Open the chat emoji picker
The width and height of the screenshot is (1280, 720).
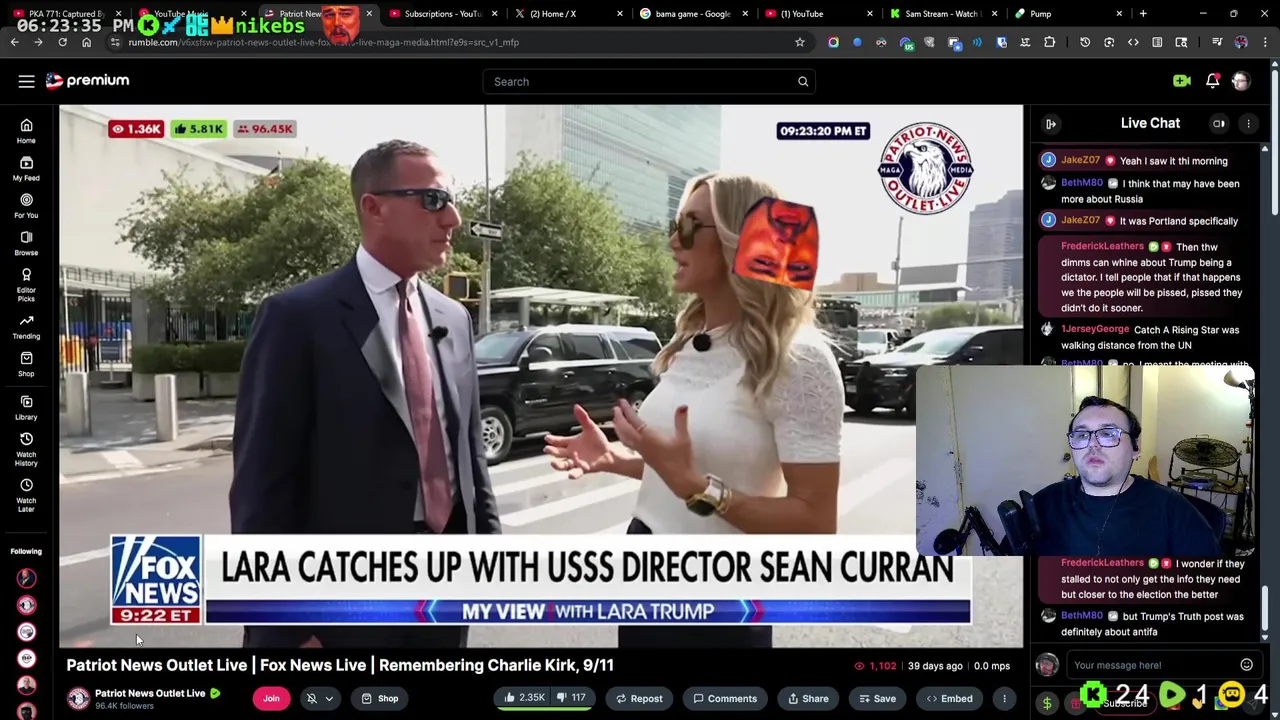(x=1246, y=665)
